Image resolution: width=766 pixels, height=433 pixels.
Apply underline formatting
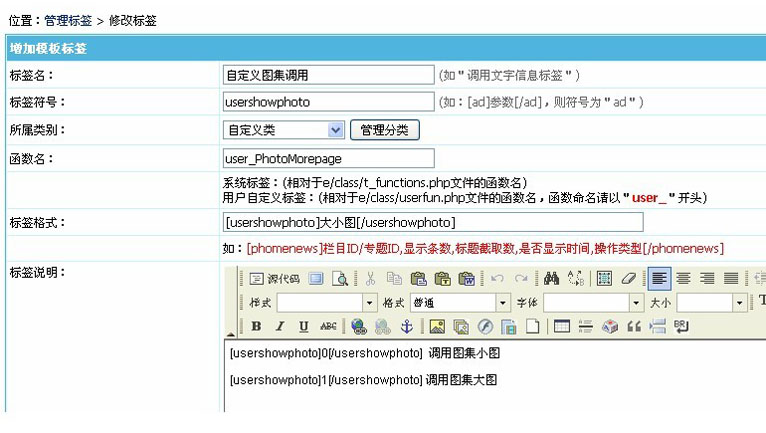[x=302, y=326]
